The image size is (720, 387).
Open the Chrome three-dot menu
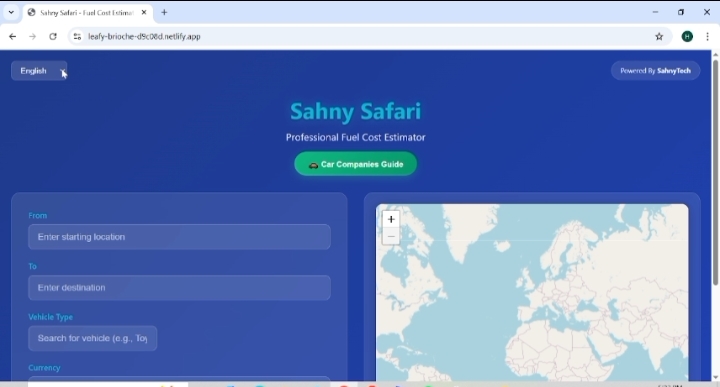pyautogui.click(x=707, y=36)
